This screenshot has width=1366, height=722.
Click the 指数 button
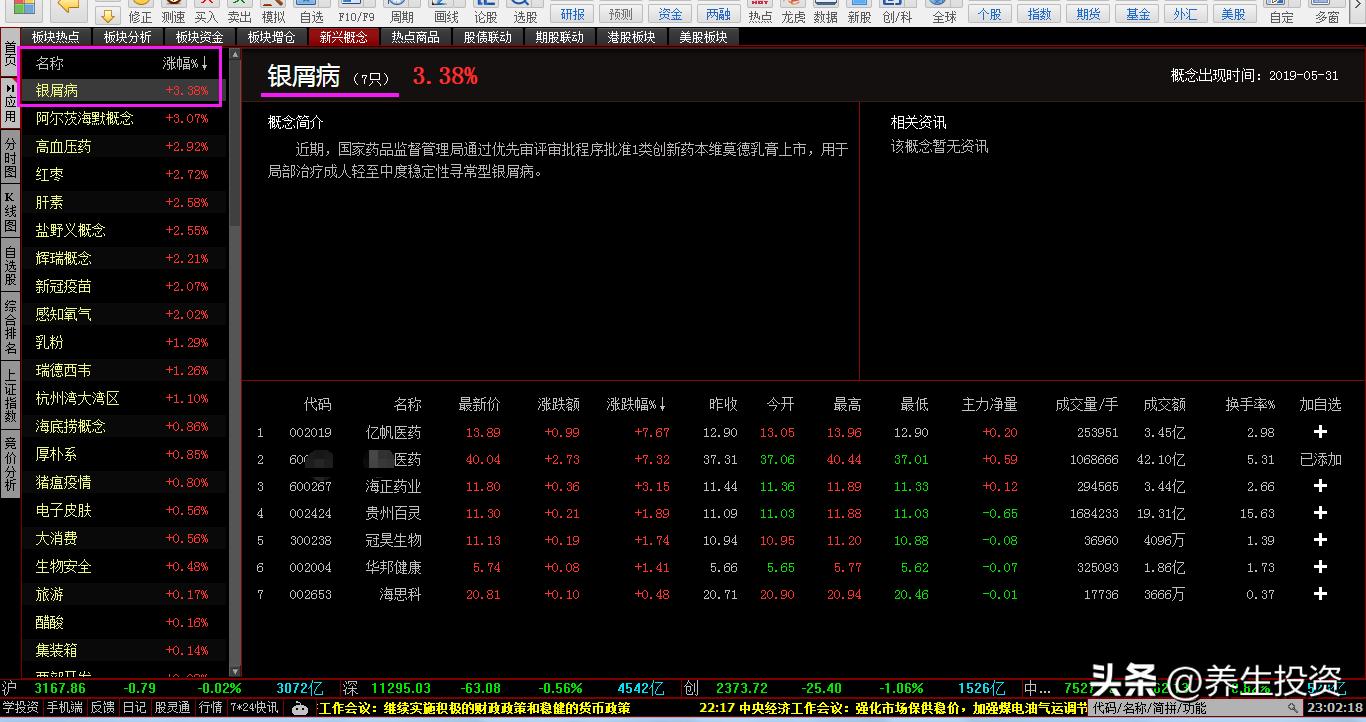pyautogui.click(x=1040, y=14)
